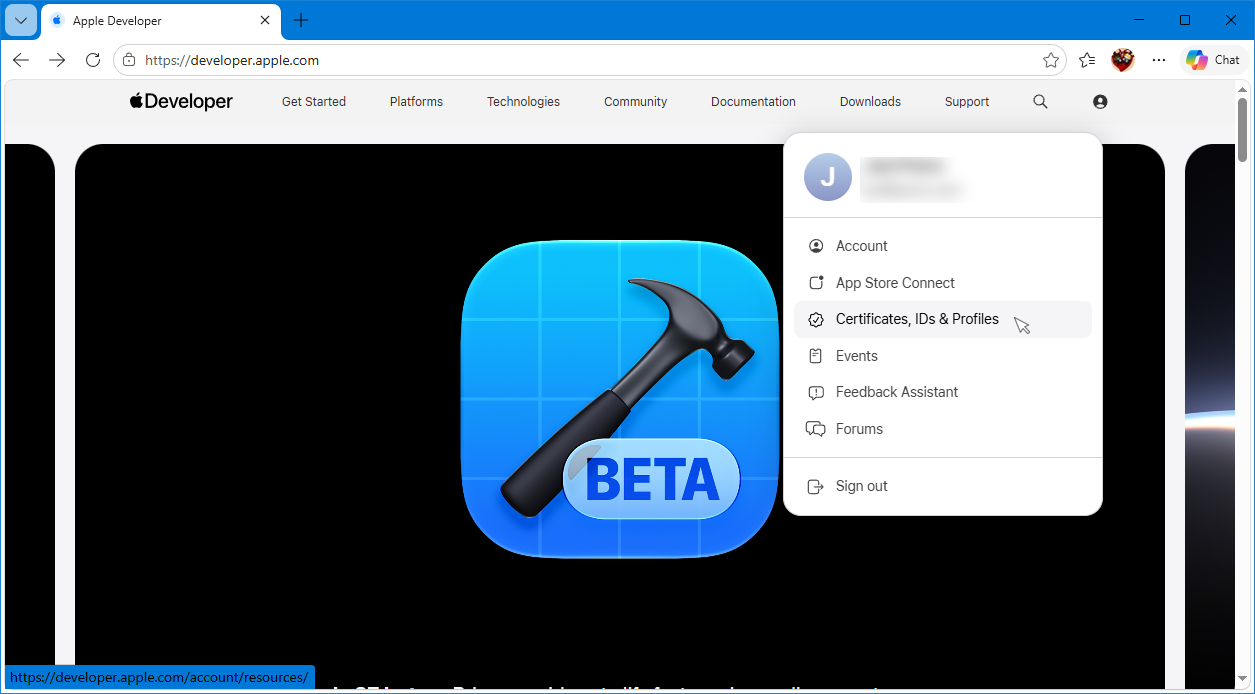The image size is (1255, 694).
Task: Click the Xcode BETA hammer image
Action: pos(620,399)
